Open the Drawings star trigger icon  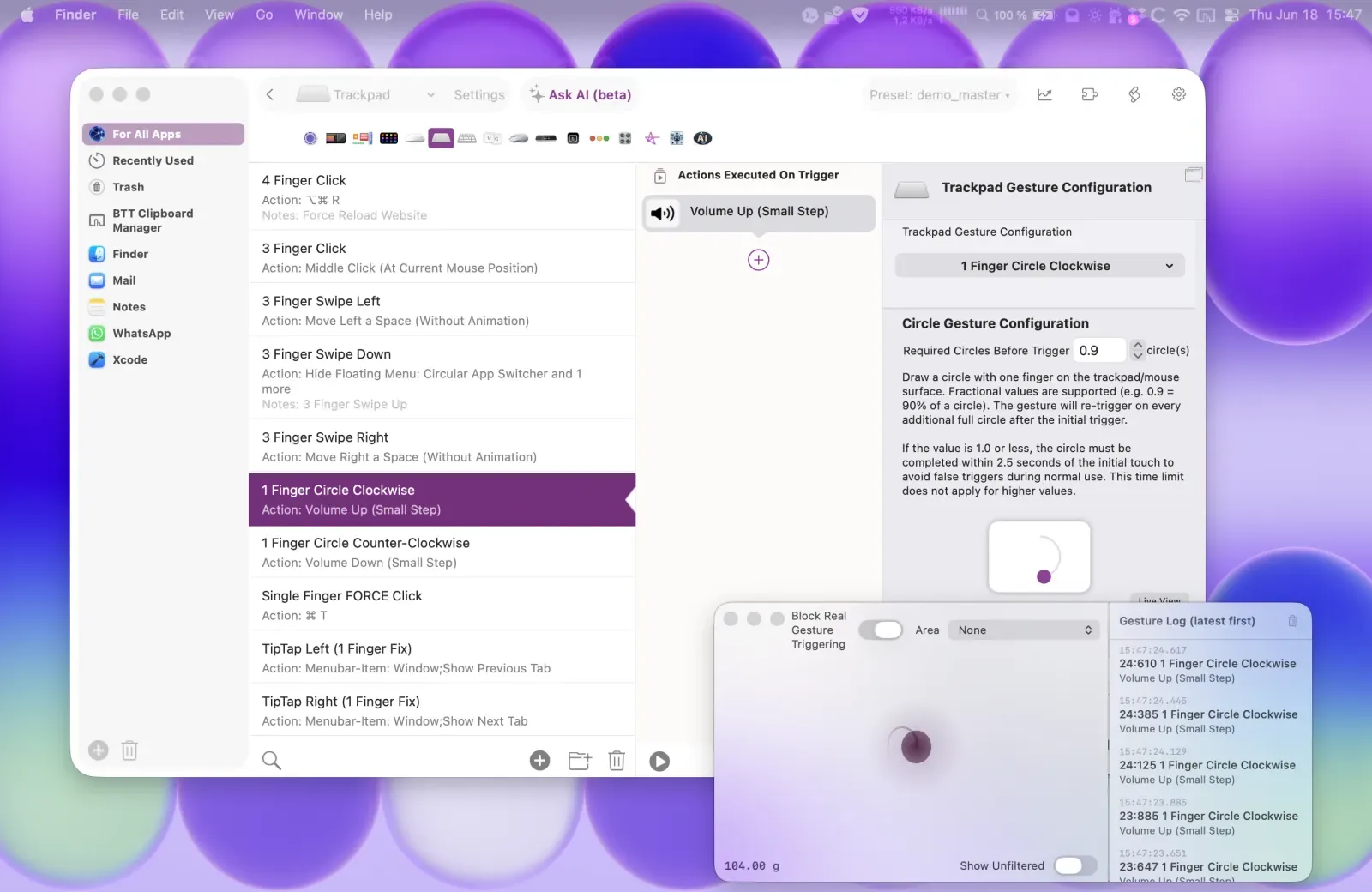[x=652, y=138]
